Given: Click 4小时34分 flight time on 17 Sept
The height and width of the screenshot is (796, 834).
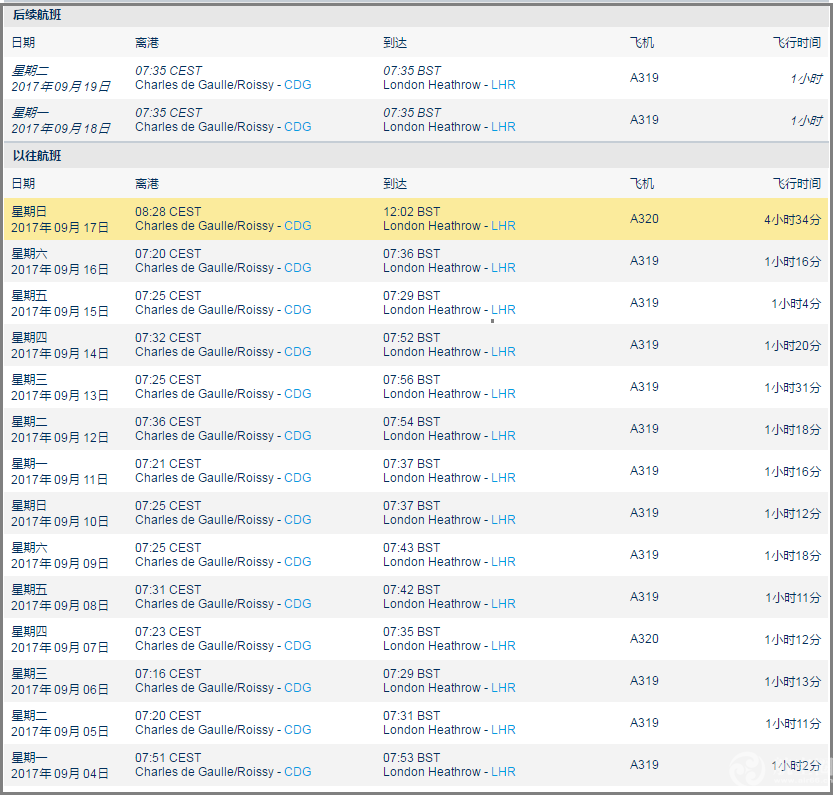Looking at the screenshot, I should (793, 219).
